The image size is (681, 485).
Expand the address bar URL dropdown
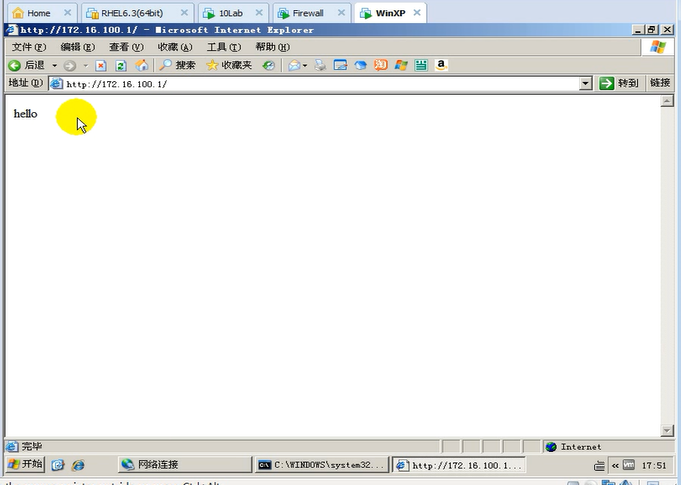click(586, 84)
